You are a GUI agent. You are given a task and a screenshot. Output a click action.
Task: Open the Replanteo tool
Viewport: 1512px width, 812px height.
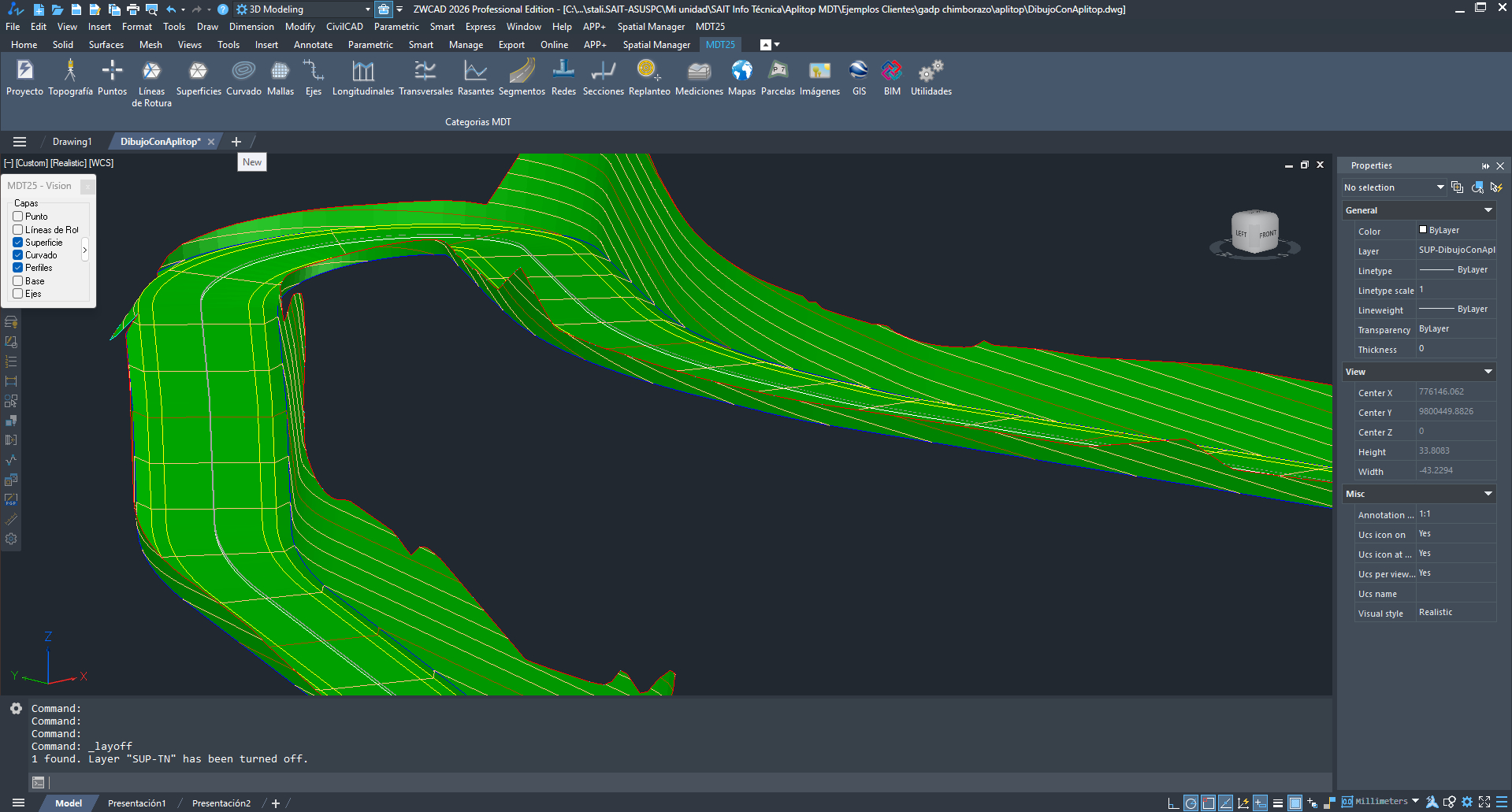click(649, 78)
